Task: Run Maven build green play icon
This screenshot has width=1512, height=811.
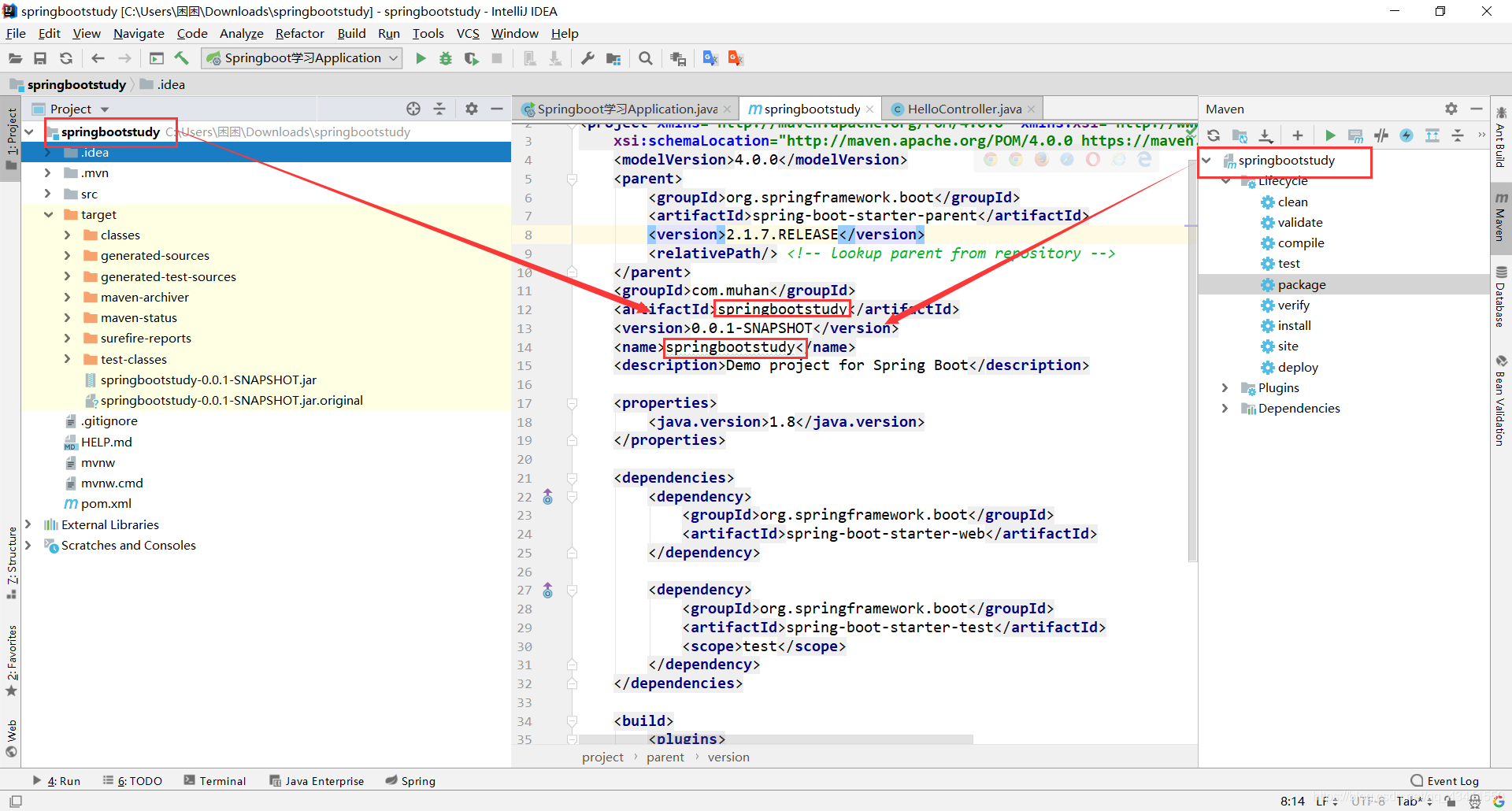Action: [1330, 135]
